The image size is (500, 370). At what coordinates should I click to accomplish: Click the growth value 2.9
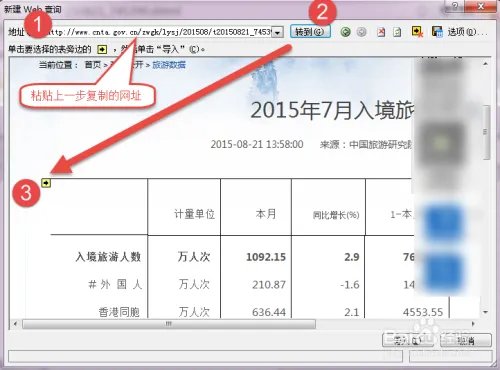[x=352, y=257]
